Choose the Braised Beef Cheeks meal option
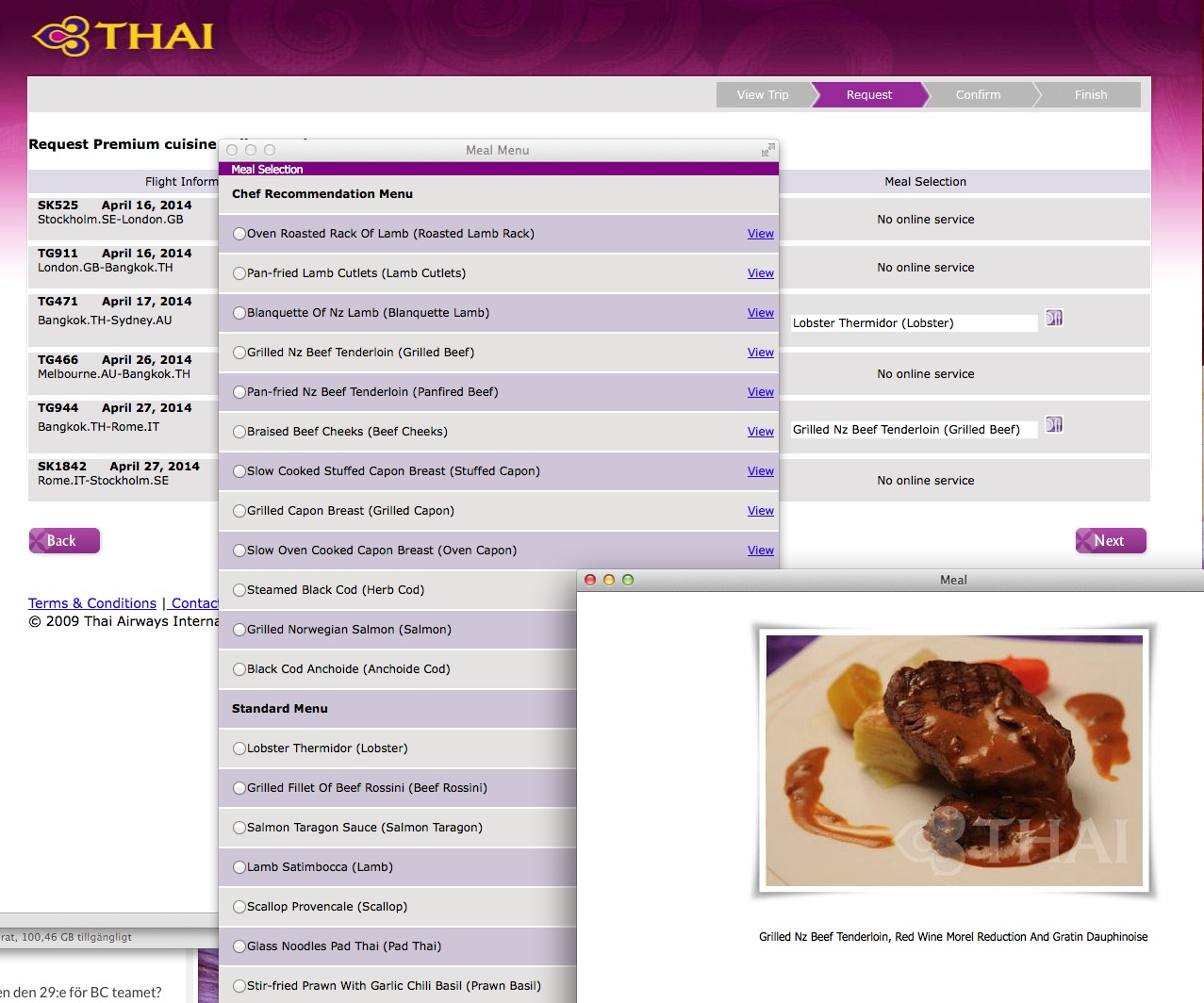 pyautogui.click(x=239, y=432)
